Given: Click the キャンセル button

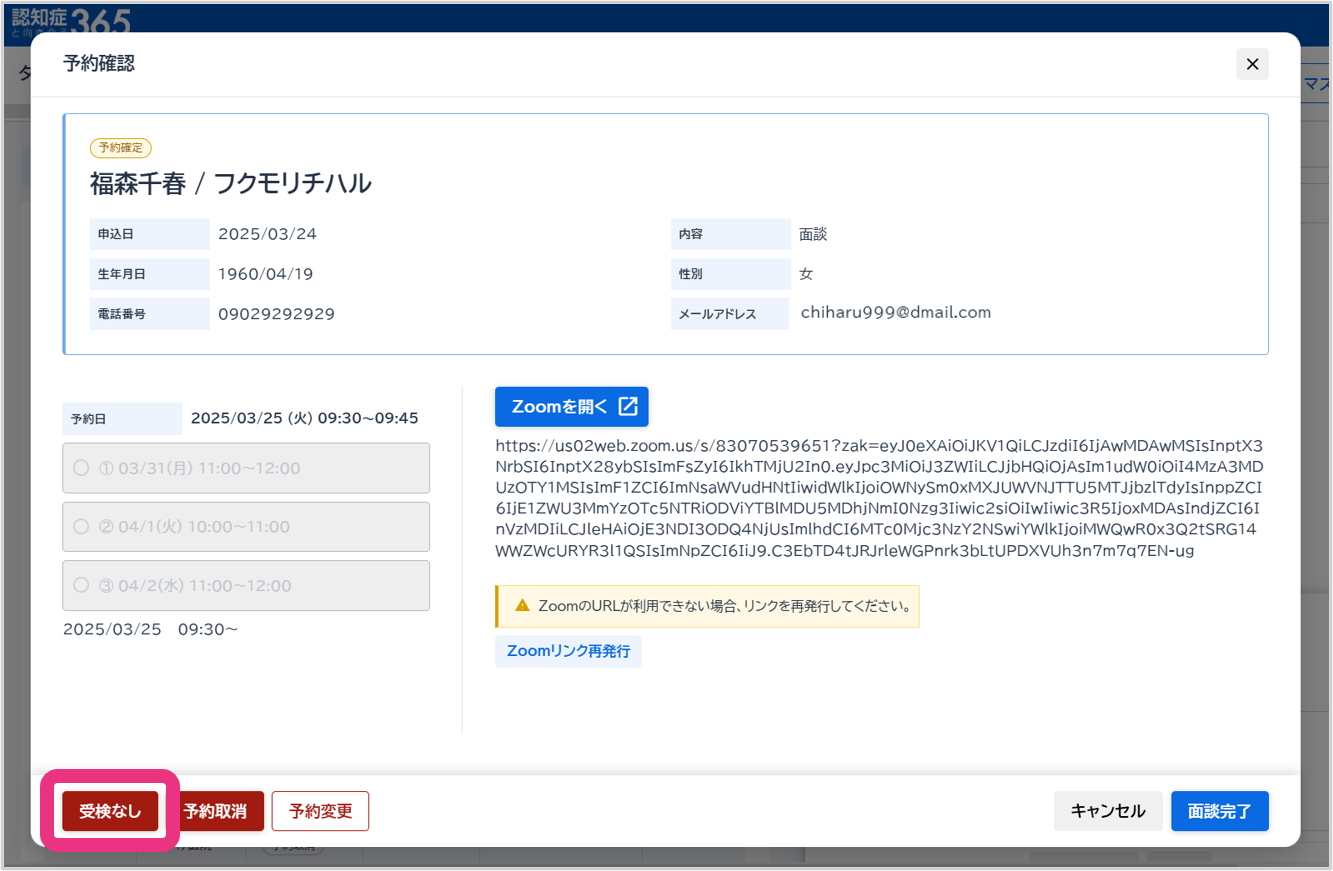Looking at the screenshot, I should 1107,811.
